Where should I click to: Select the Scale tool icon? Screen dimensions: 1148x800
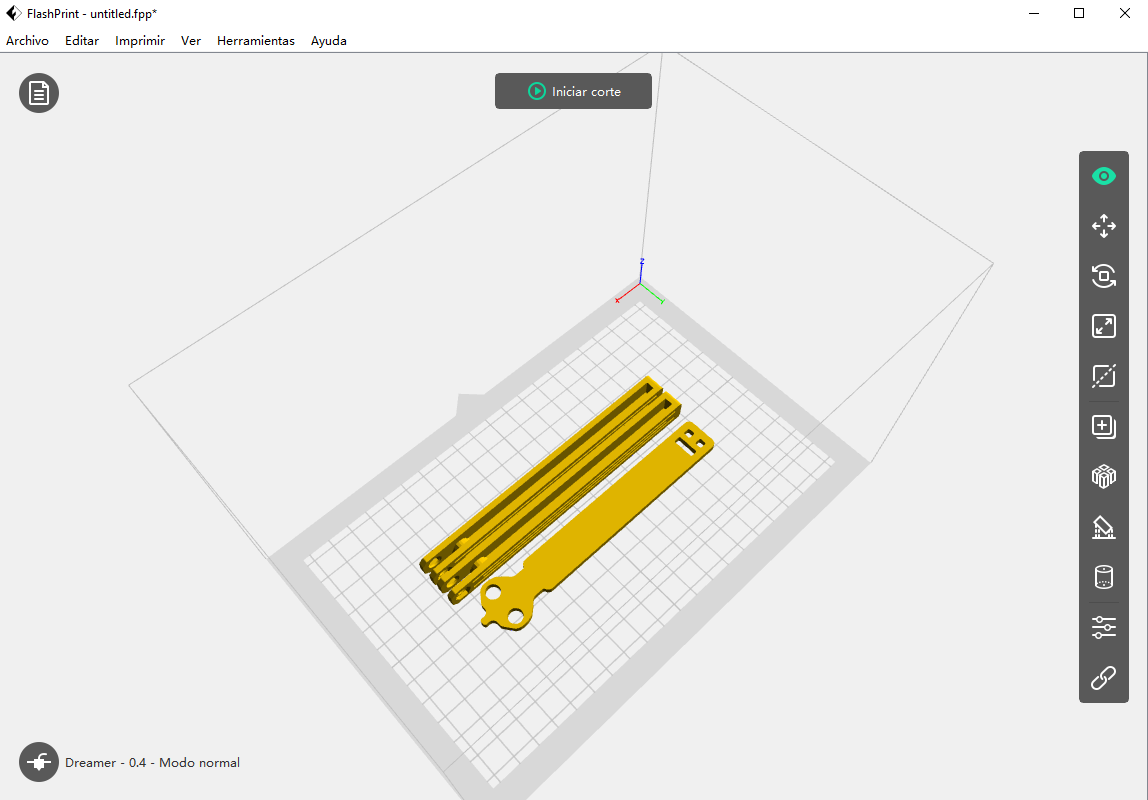(1103, 326)
